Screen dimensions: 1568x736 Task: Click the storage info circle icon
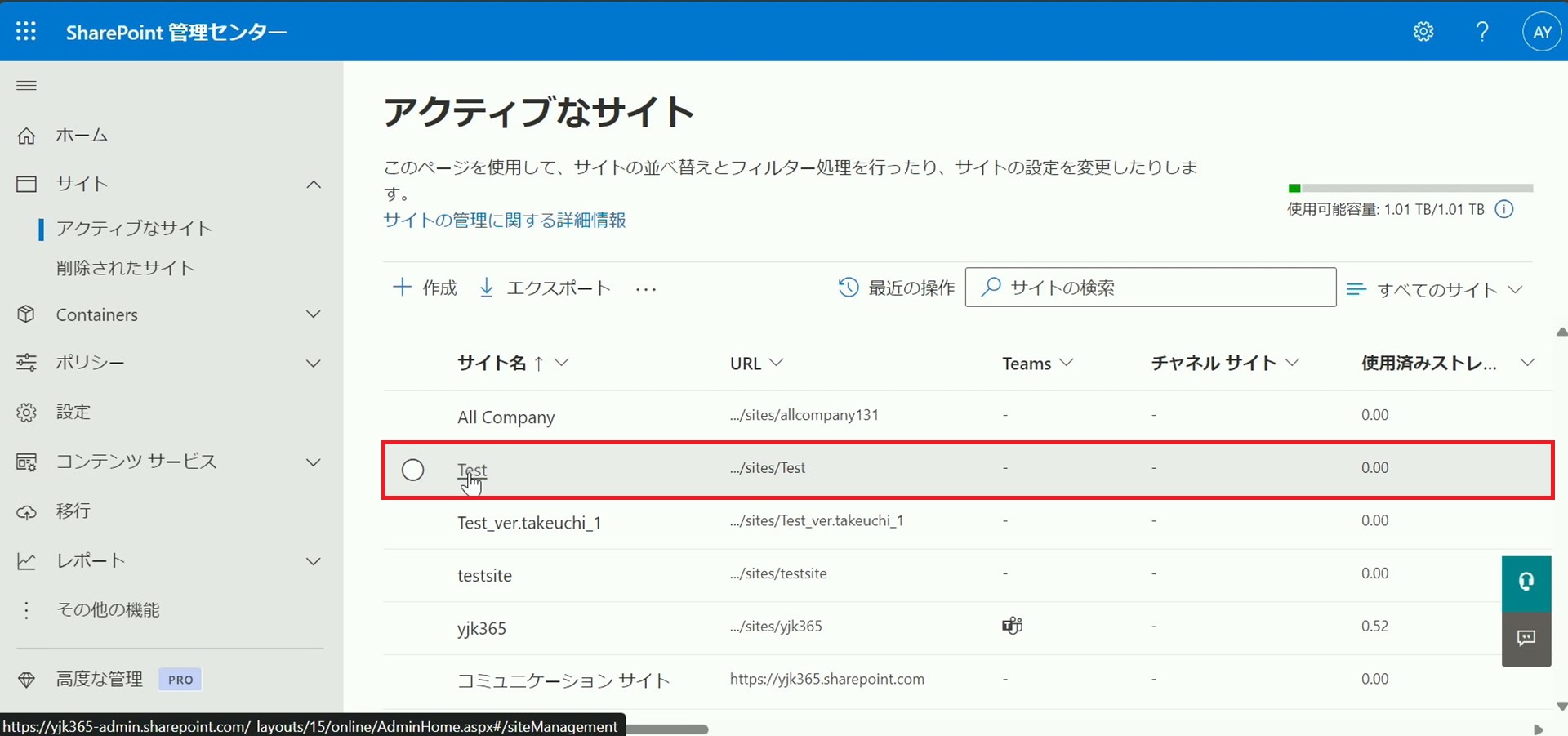click(1503, 209)
